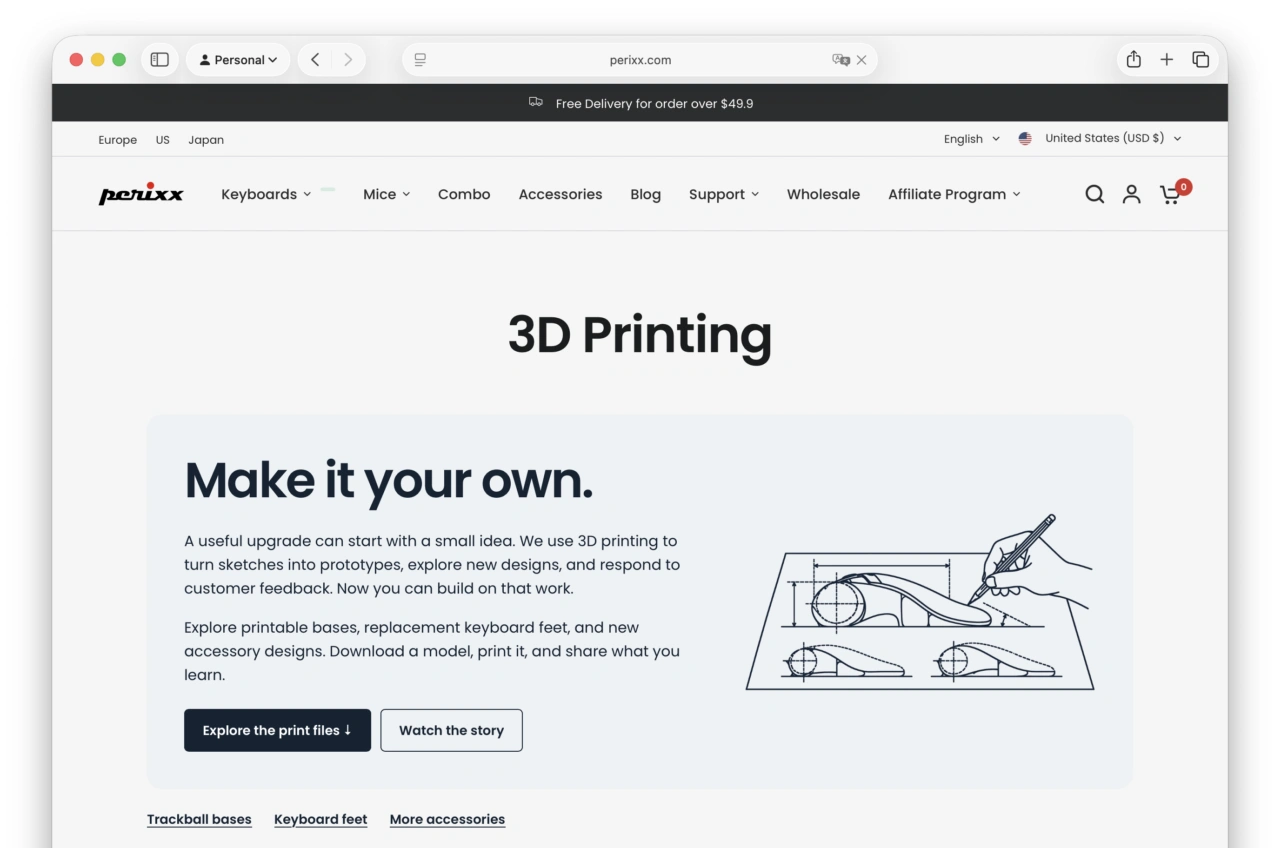Open the Share icon in Safari toolbar
The width and height of the screenshot is (1280, 848).
(x=1133, y=60)
